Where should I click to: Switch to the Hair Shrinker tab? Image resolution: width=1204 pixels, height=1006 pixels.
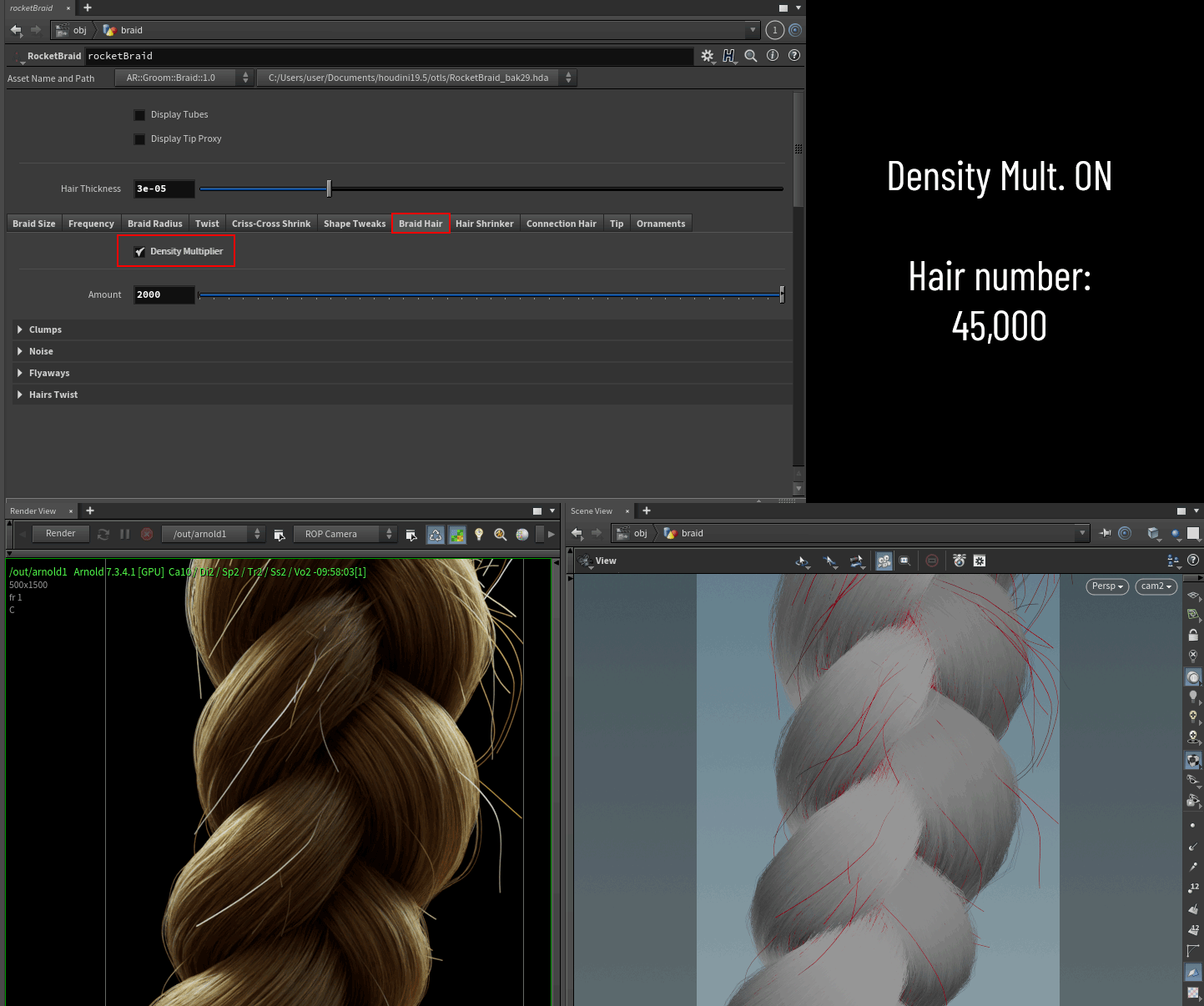pos(485,224)
